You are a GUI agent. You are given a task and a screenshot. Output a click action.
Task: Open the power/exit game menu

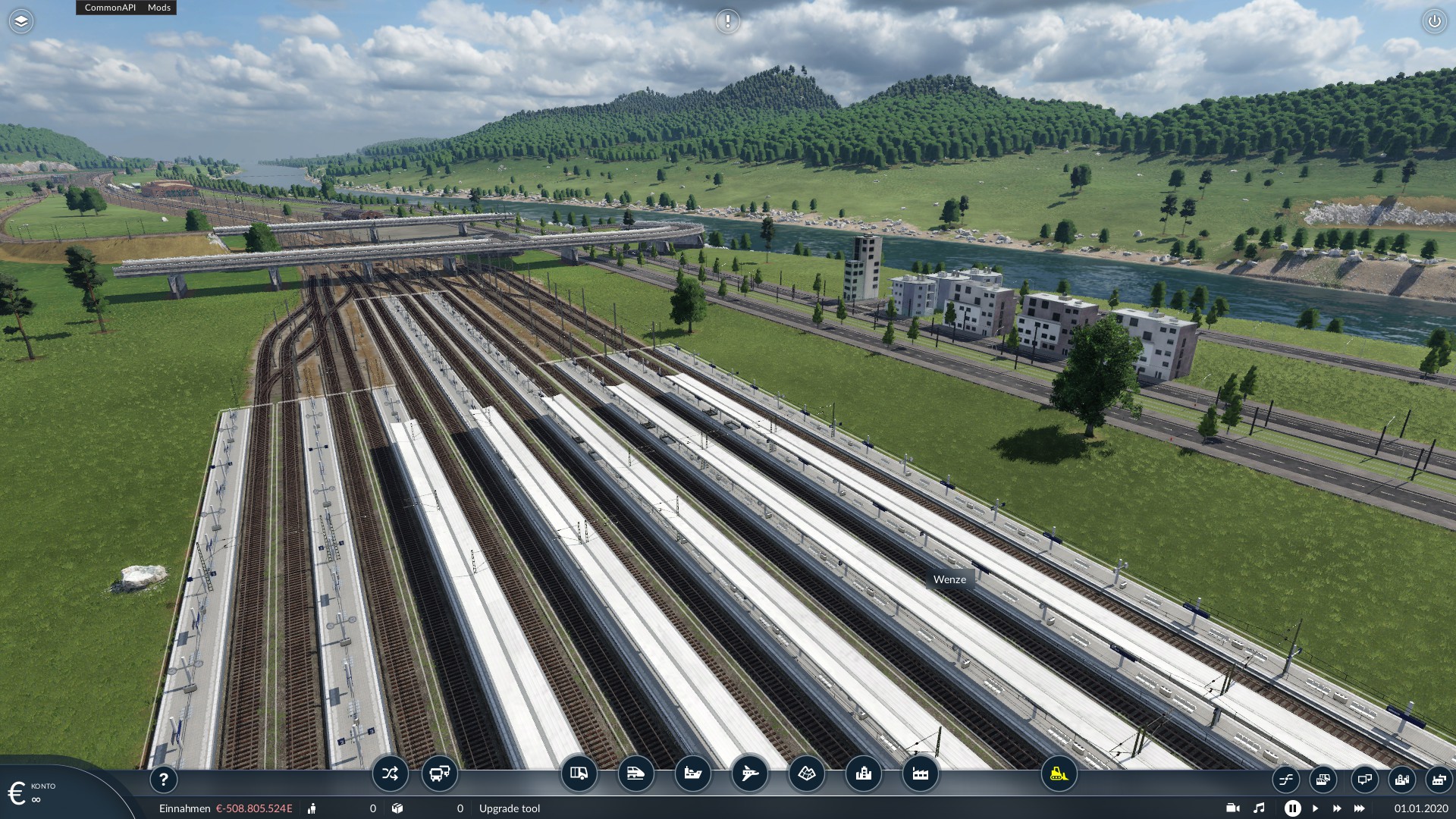(1434, 21)
